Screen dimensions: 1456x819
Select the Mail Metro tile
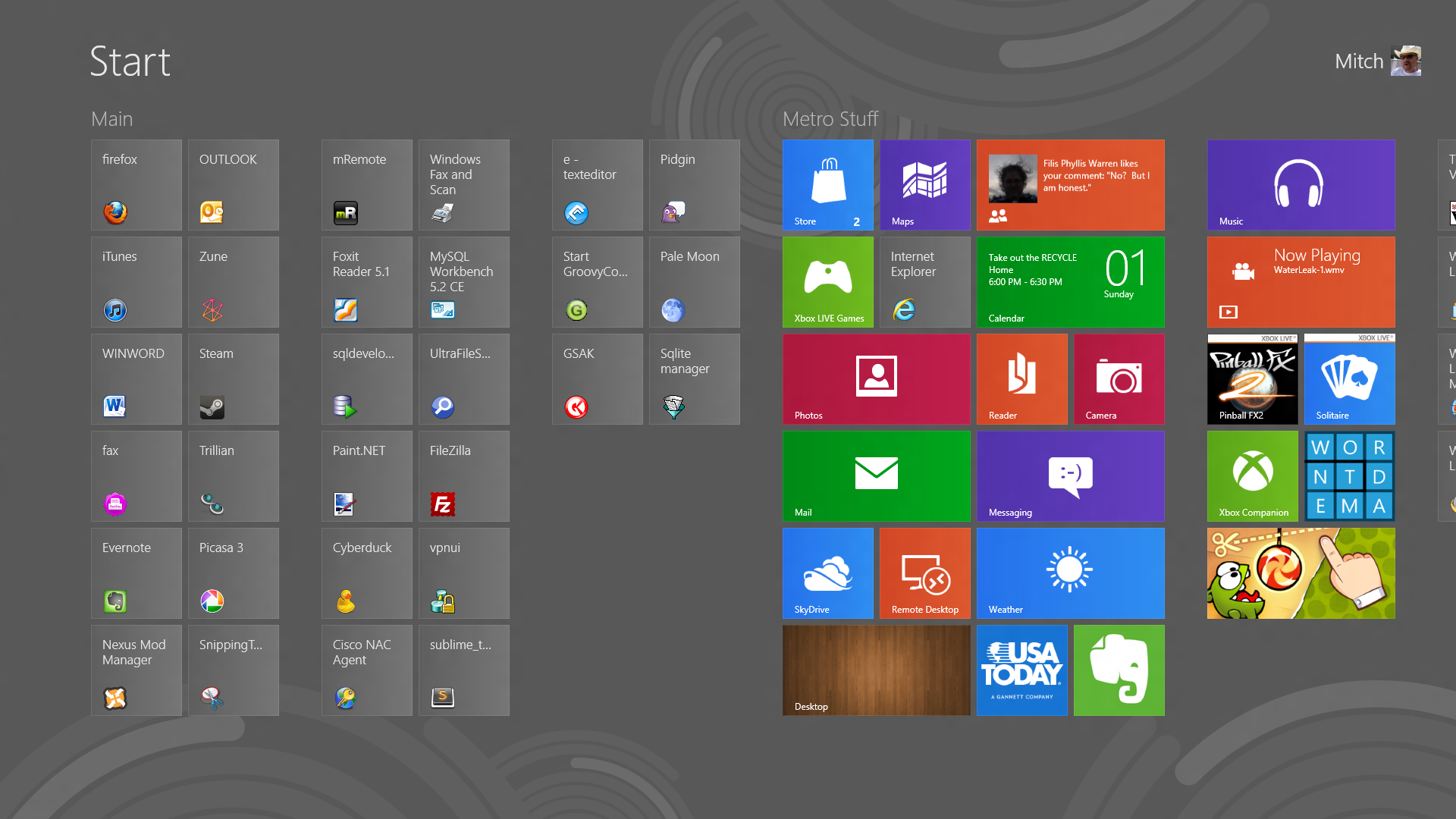(875, 476)
